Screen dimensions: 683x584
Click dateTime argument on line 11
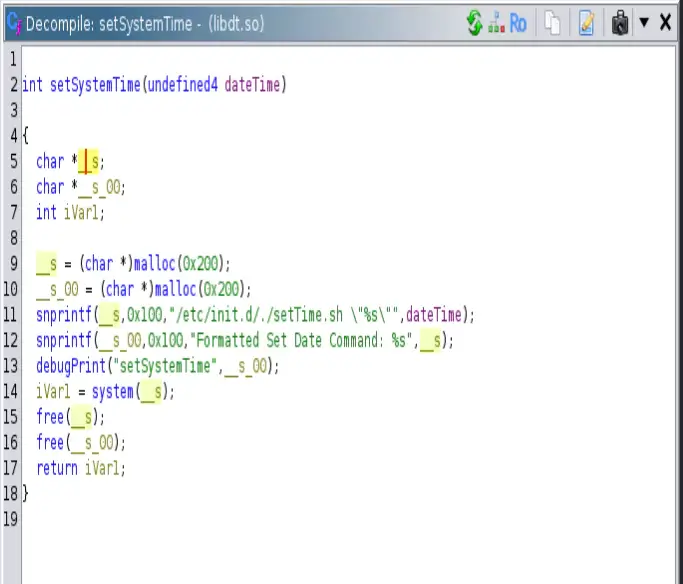point(433,315)
